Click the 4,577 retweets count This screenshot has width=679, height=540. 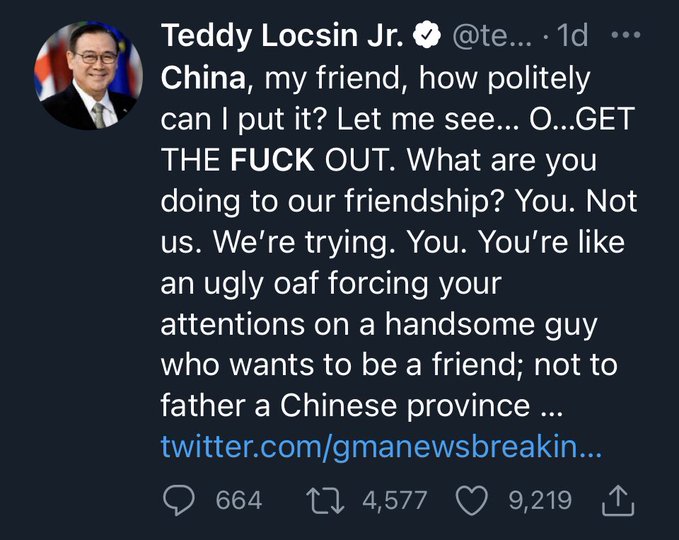[x=394, y=501]
